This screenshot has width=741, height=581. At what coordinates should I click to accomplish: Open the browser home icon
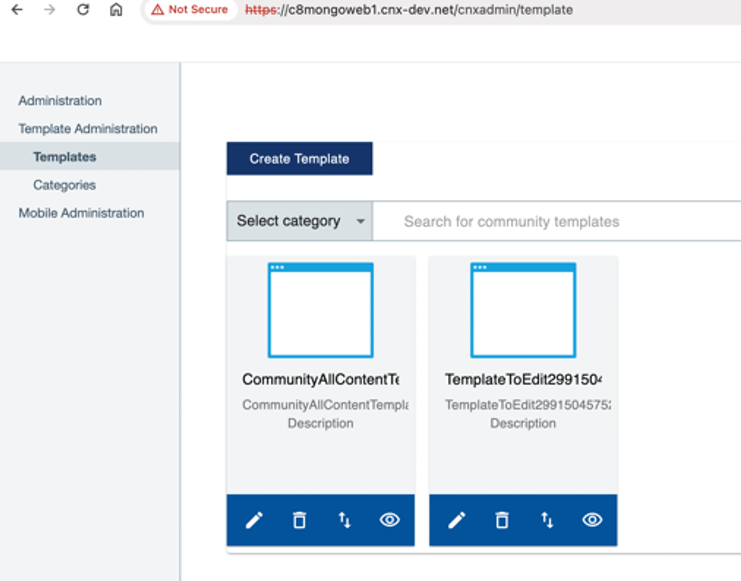(x=116, y=9)
